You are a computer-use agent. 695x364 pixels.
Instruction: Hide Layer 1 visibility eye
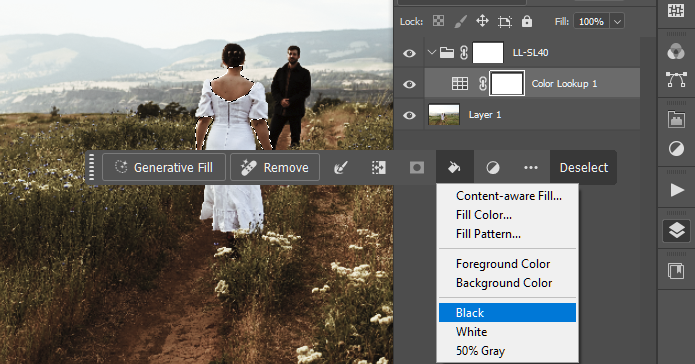[409, 115]
